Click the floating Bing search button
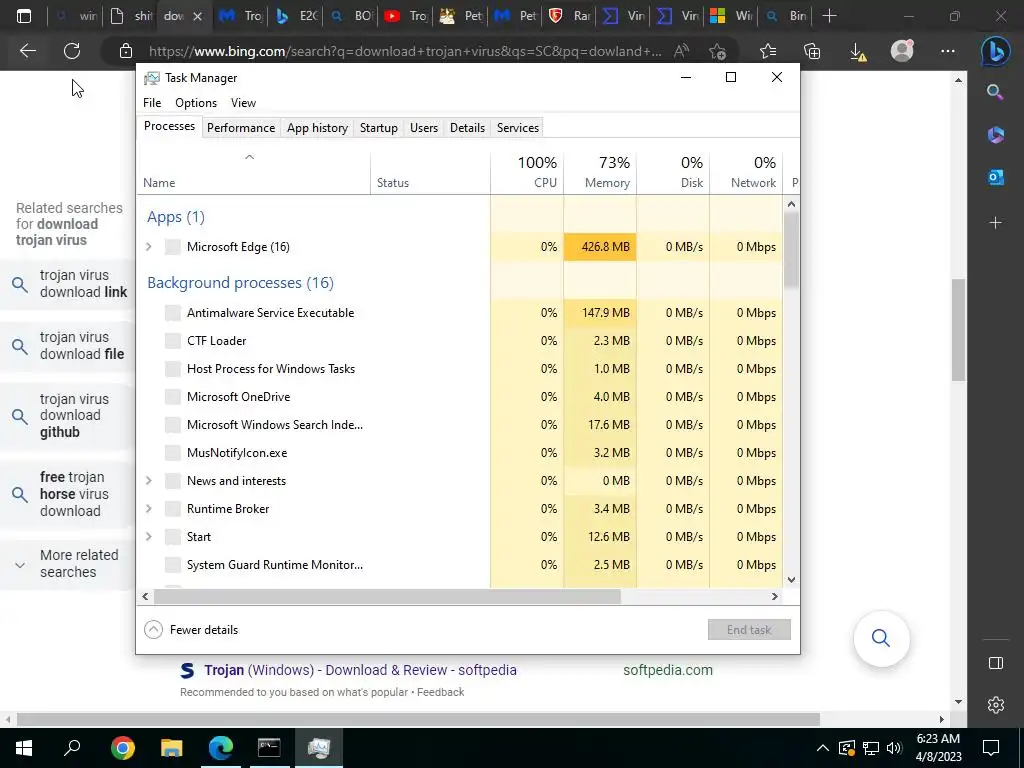The height and width of the screenshot is (768, 1024). pos(881,638)
